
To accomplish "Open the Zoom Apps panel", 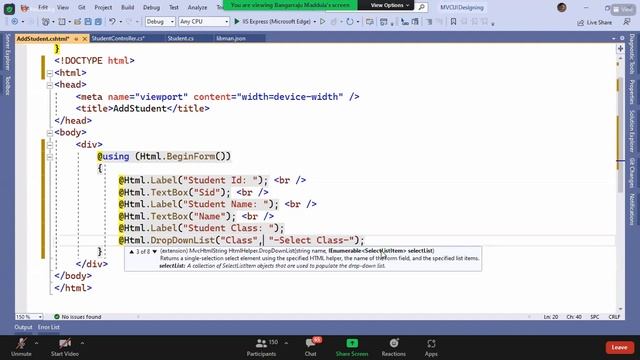I will click(x=431, y=347).
